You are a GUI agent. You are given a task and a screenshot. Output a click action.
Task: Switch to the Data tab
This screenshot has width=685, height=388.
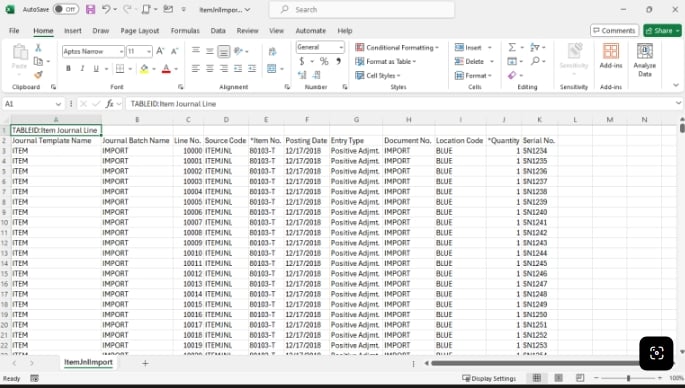coord(218,31)
